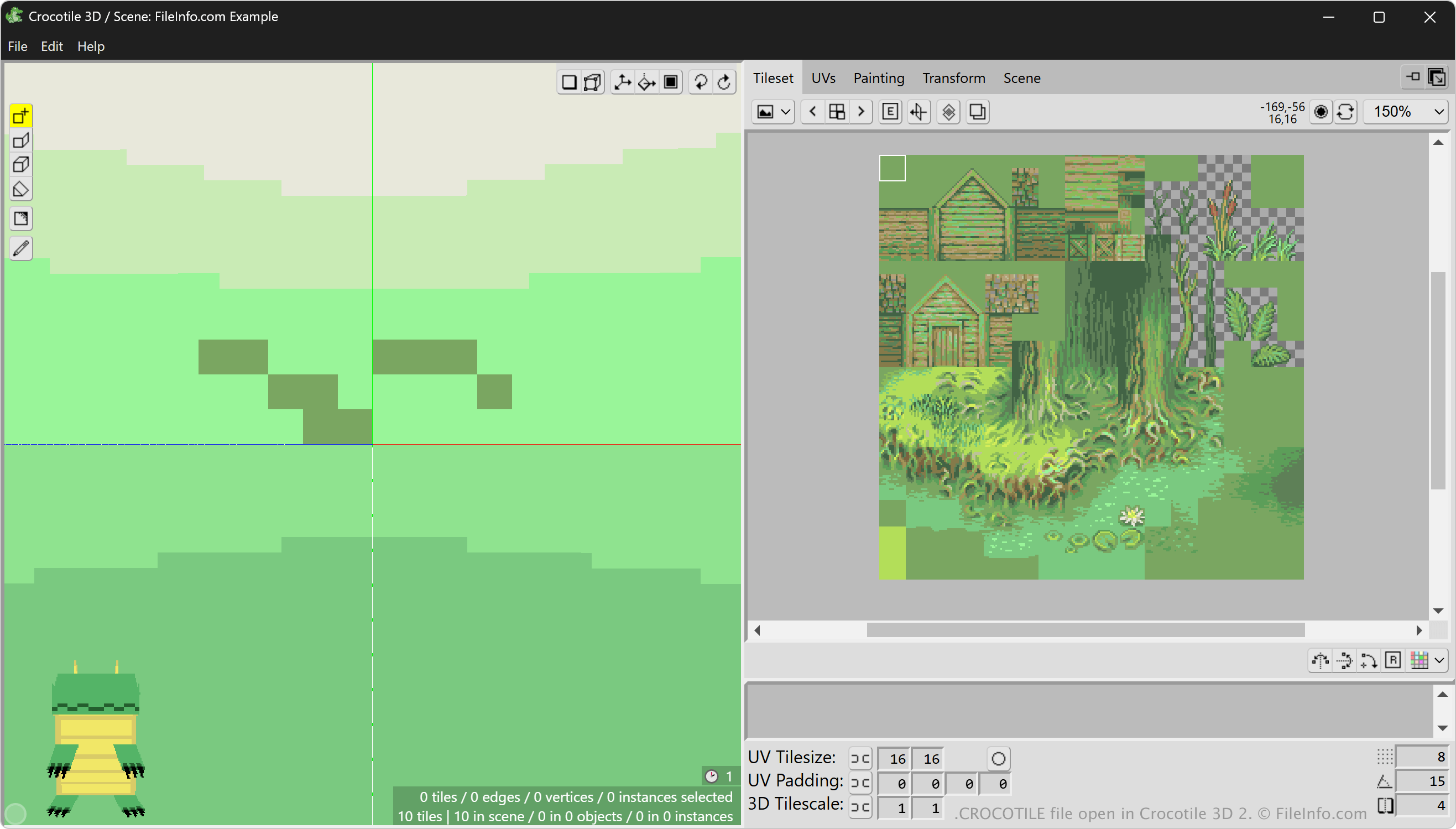Go to previous tileset arrow button
Screen dimensions: 1456x829
(812, 112)
